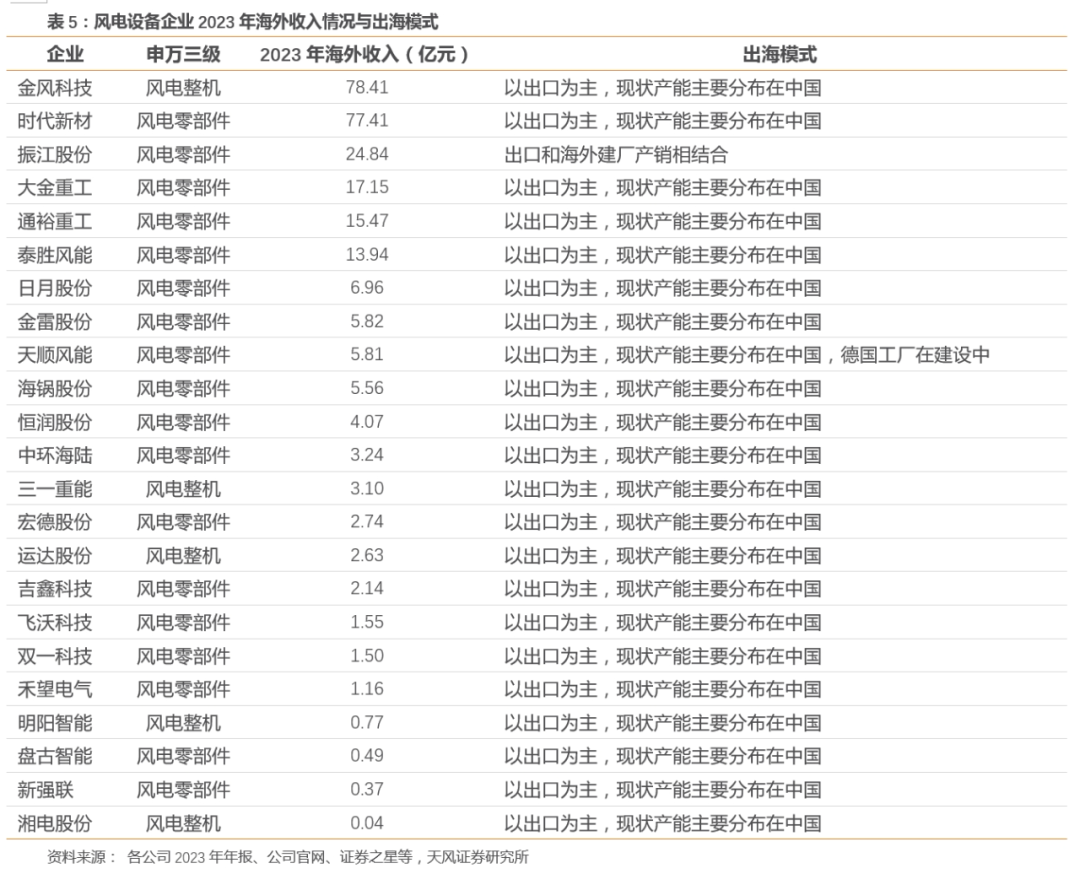1080x874 pixels.
Task: Click the company name '通裕重工'
Action: tap(54, 221)
